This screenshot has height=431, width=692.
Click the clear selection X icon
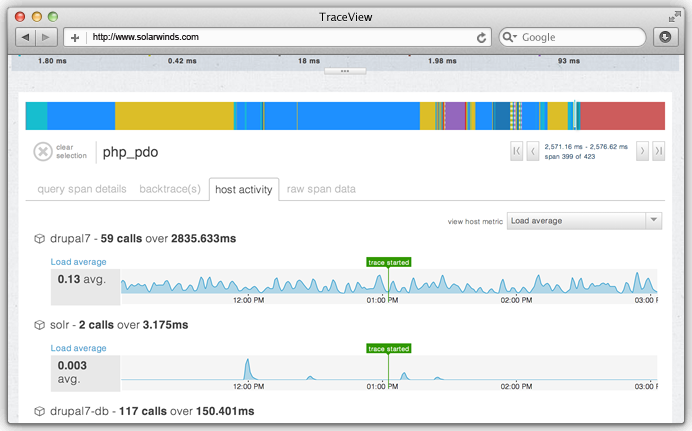(x=43, y=152)
